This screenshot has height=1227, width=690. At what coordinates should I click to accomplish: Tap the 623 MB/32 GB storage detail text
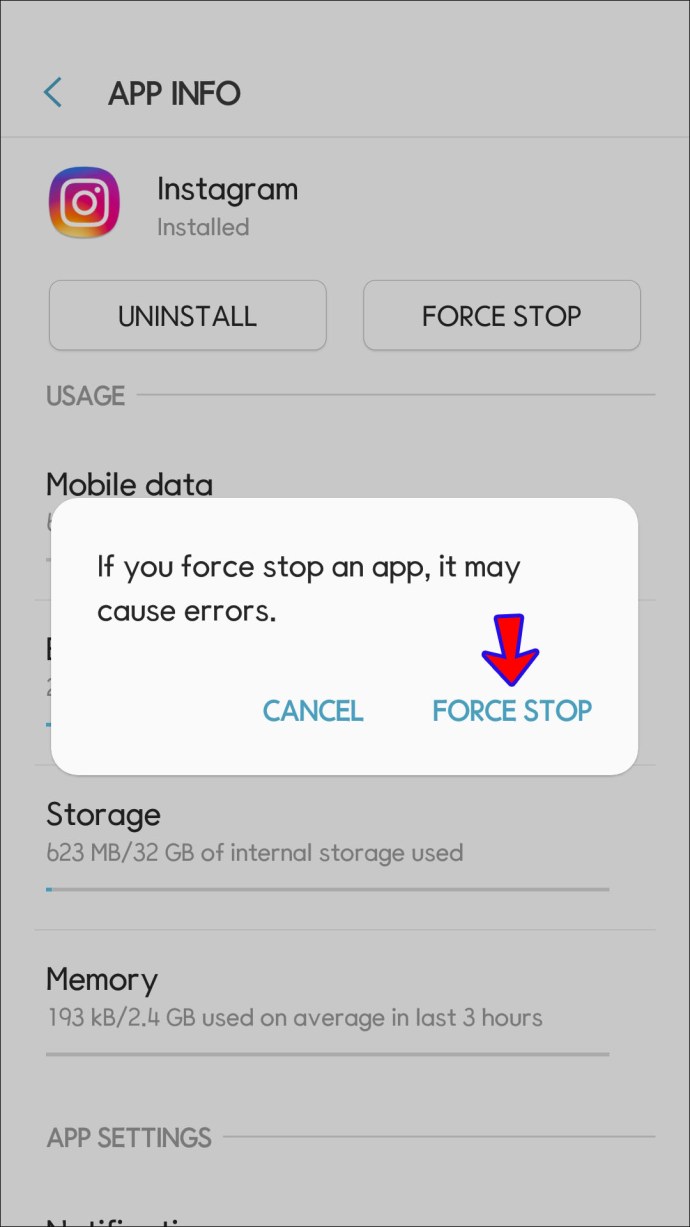255,853
